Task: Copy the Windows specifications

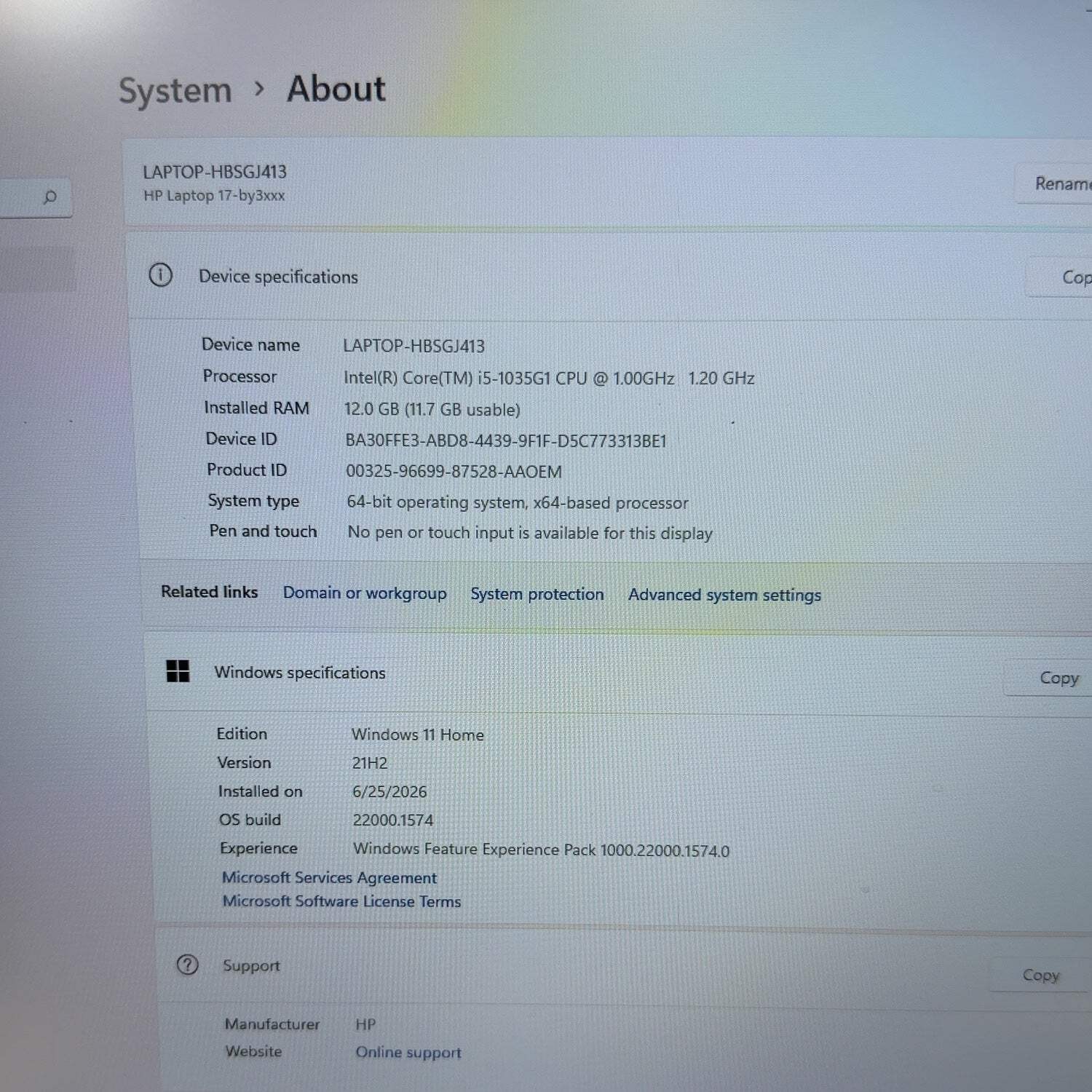Action: click(1048, 678)
